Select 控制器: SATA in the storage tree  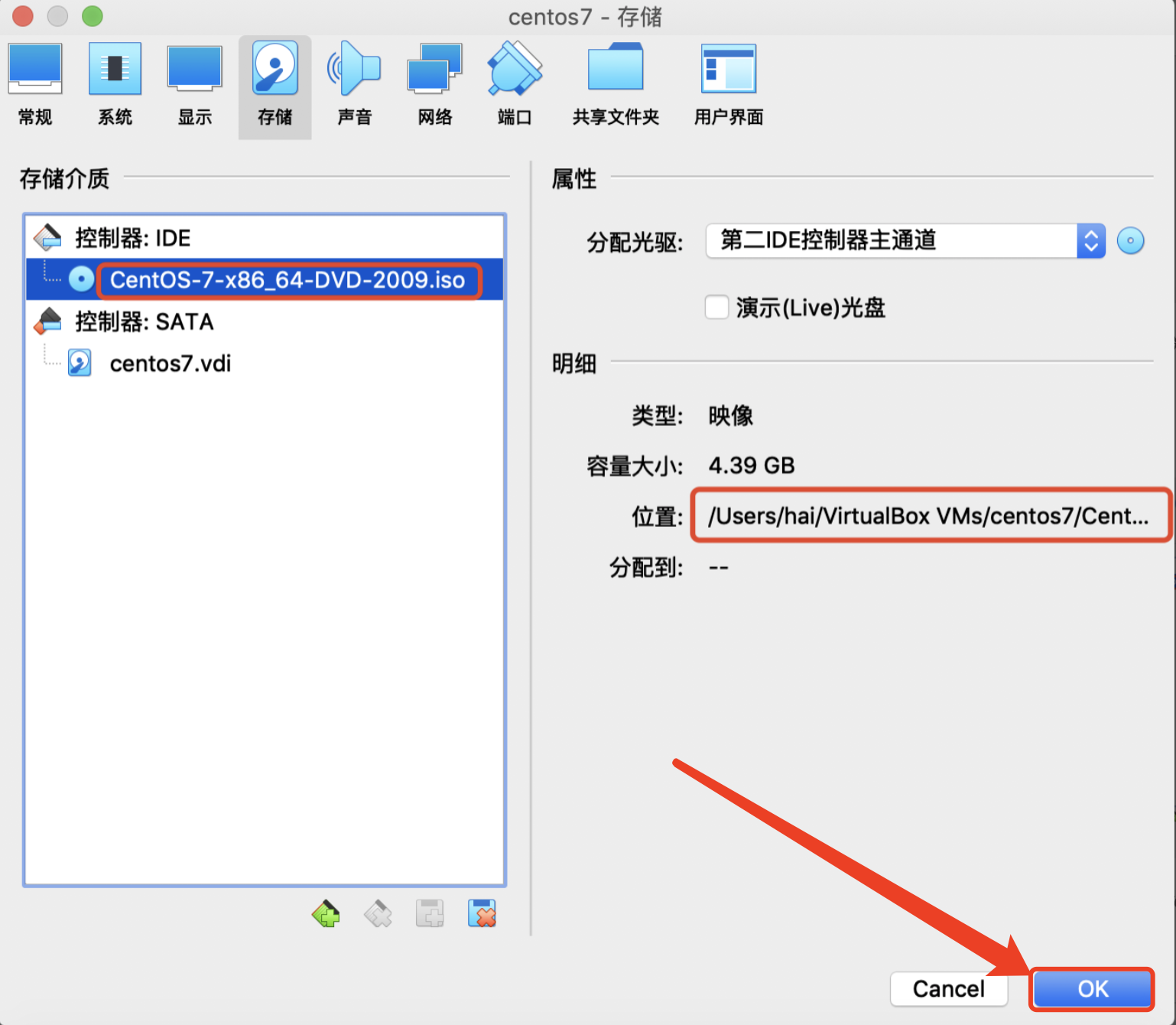[265, 321]
